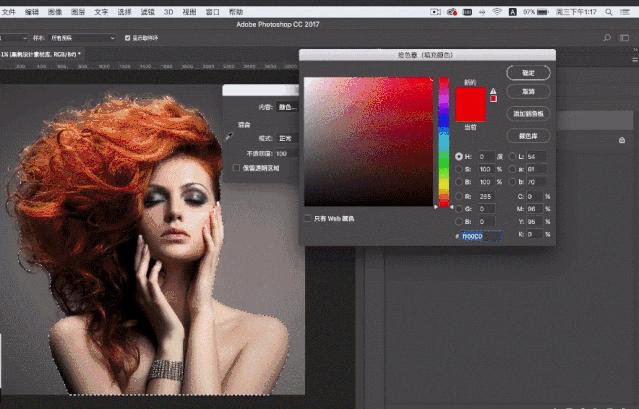Open the 窗口 (Window) menu
This screenshot has width=639, height=409.
tap(212, 12)
